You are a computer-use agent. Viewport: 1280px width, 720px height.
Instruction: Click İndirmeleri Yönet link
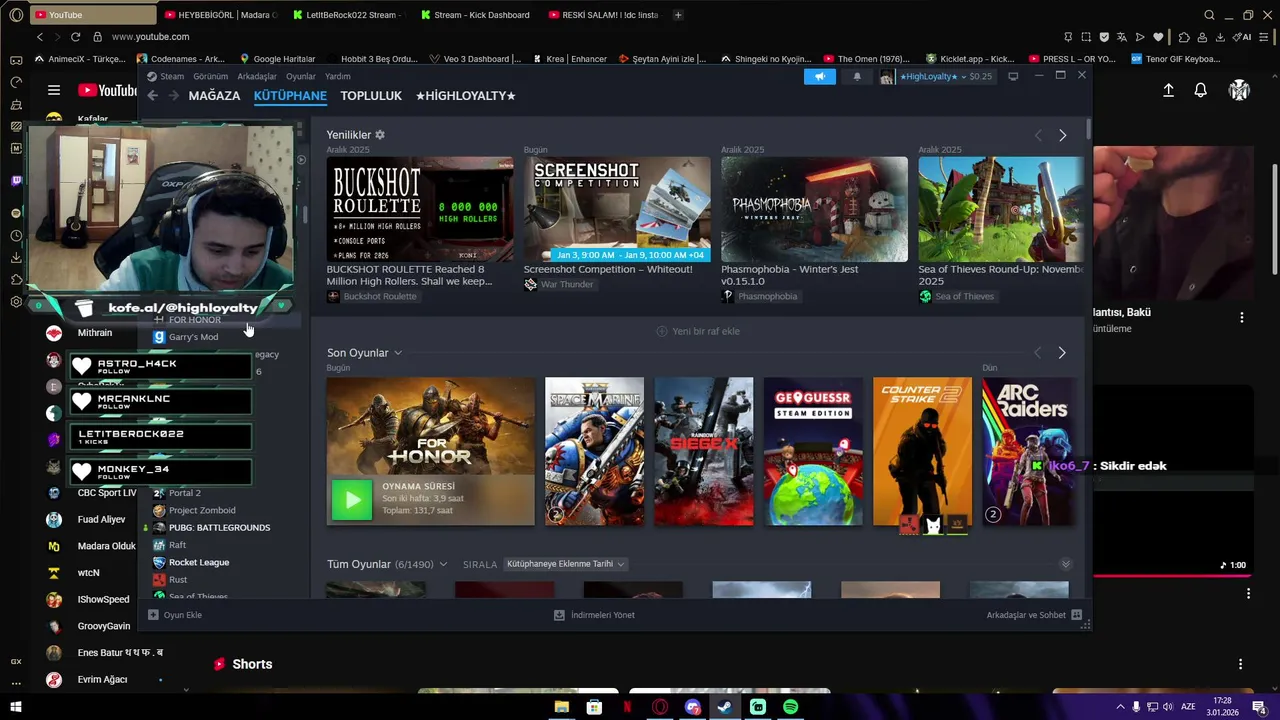[594, 615]
